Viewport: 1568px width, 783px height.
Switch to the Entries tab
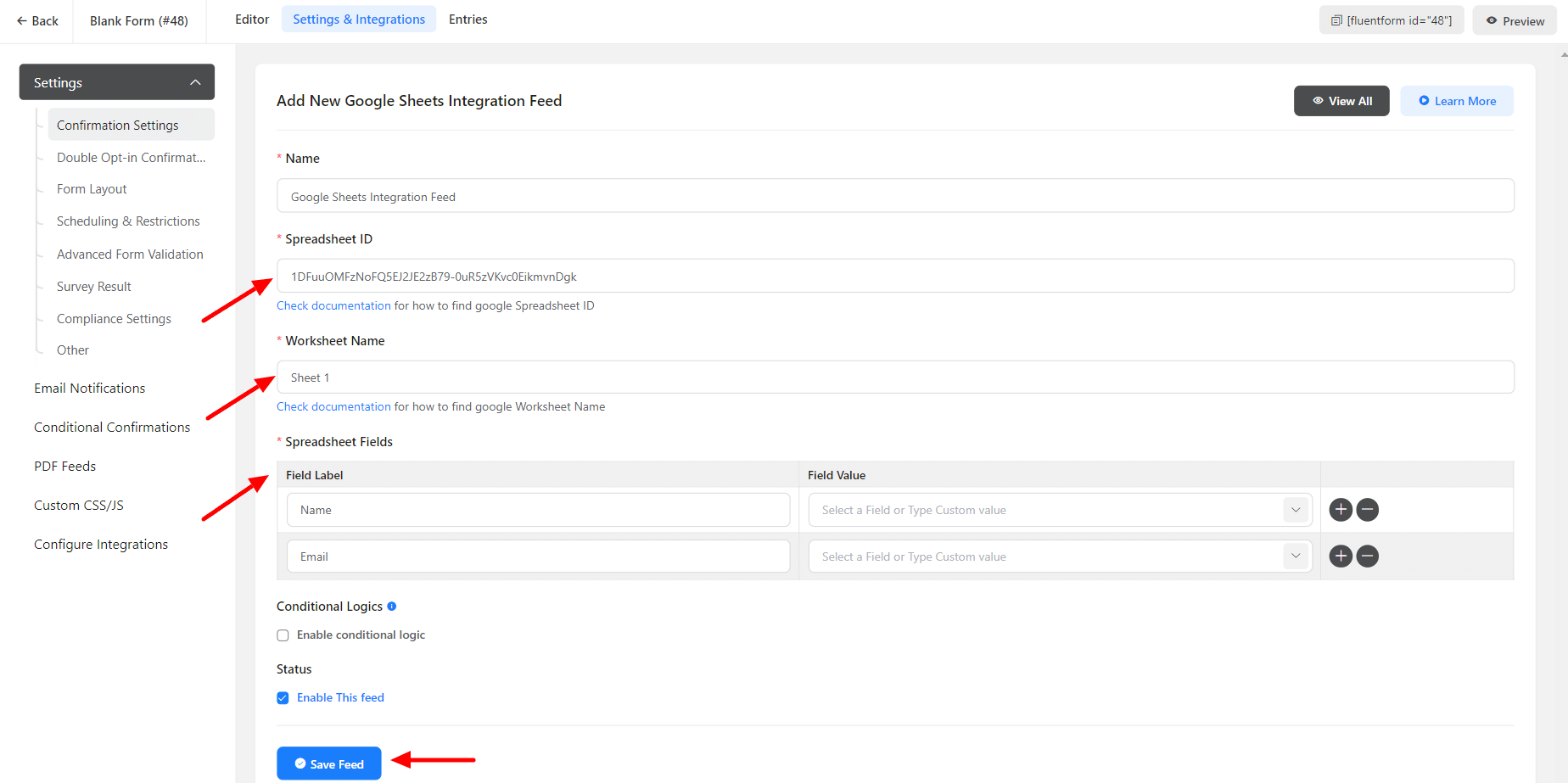click(468, 20)
